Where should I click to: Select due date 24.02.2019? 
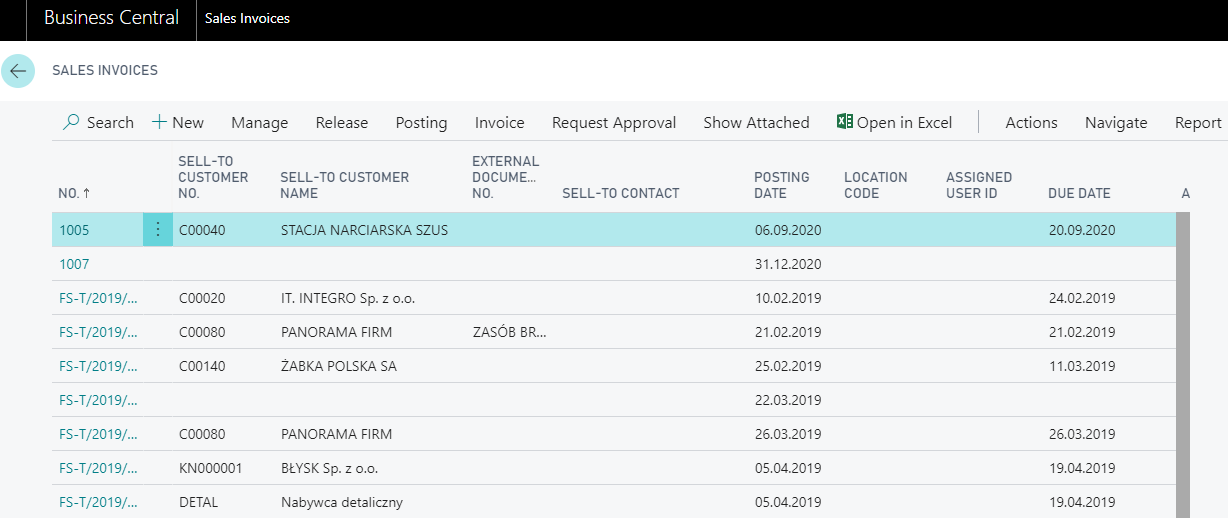point(1082,298)
